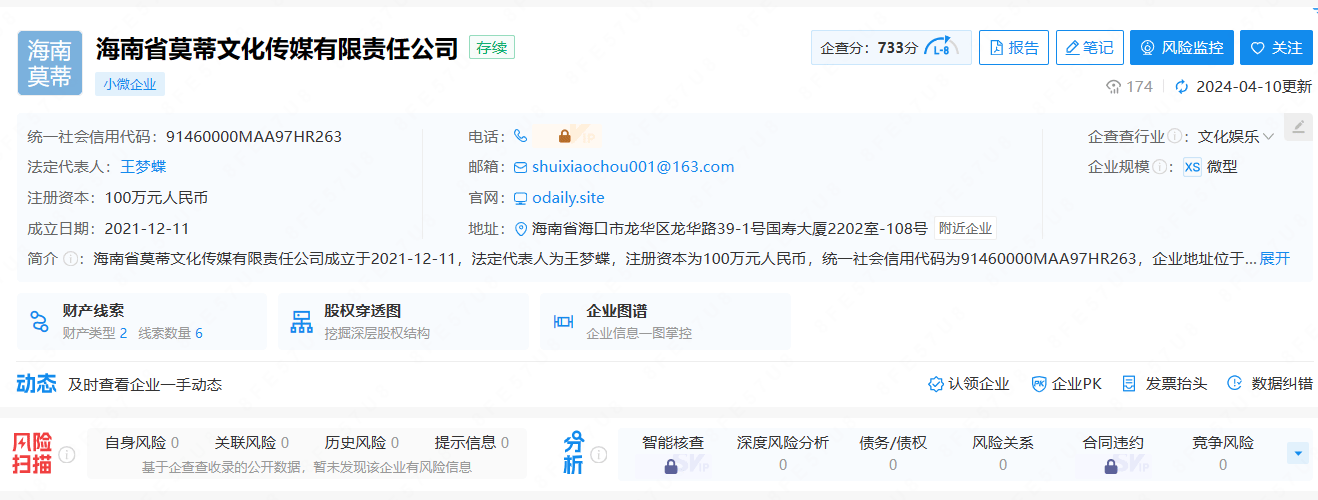1318x500 pixels.
Task: Open 风险关系 analysis item
Action: (1003, 453)
